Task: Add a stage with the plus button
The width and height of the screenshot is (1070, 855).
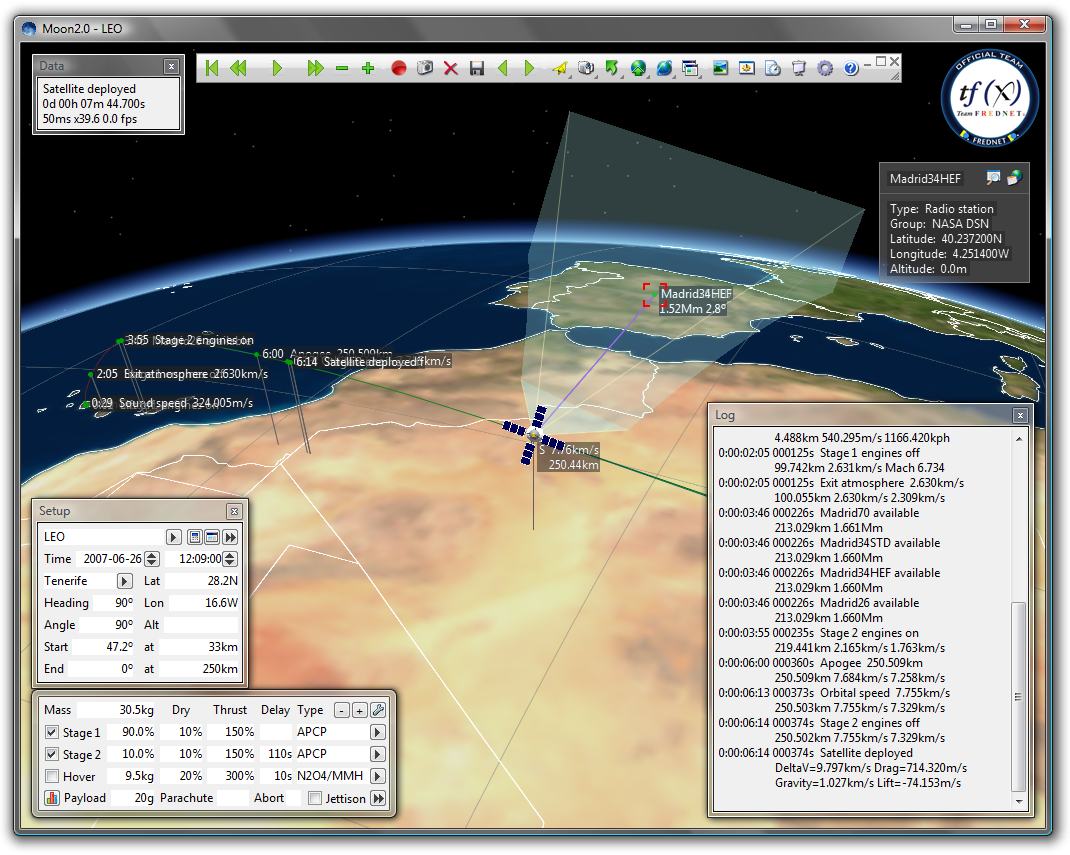Action: tap(360, 710)
